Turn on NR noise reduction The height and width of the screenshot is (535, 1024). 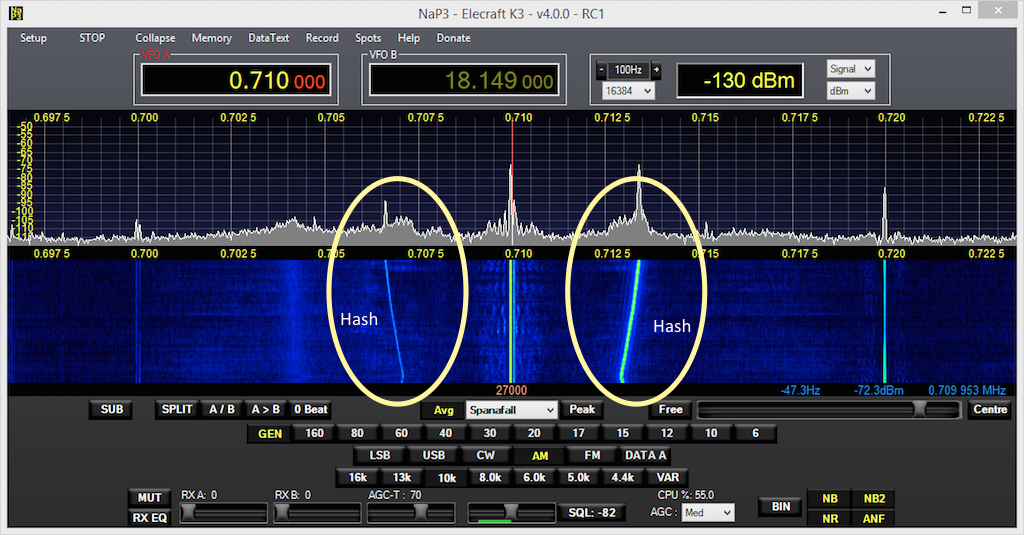pyautogui.click(x=830, y=518)
